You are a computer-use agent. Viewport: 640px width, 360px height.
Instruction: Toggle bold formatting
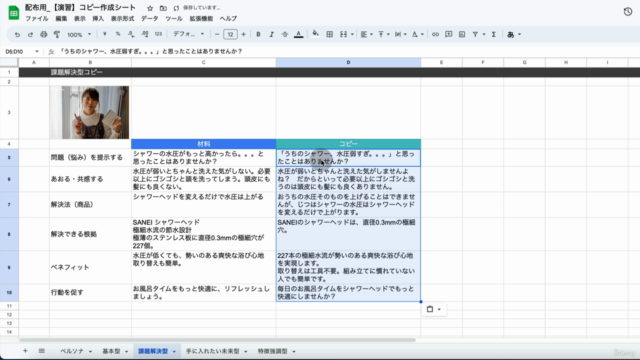[x=258, y=34]
